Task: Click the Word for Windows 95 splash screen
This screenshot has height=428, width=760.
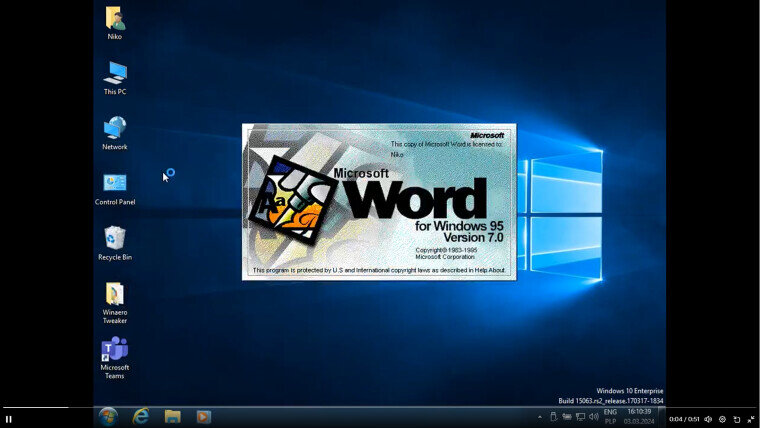Action: point(379,202)
